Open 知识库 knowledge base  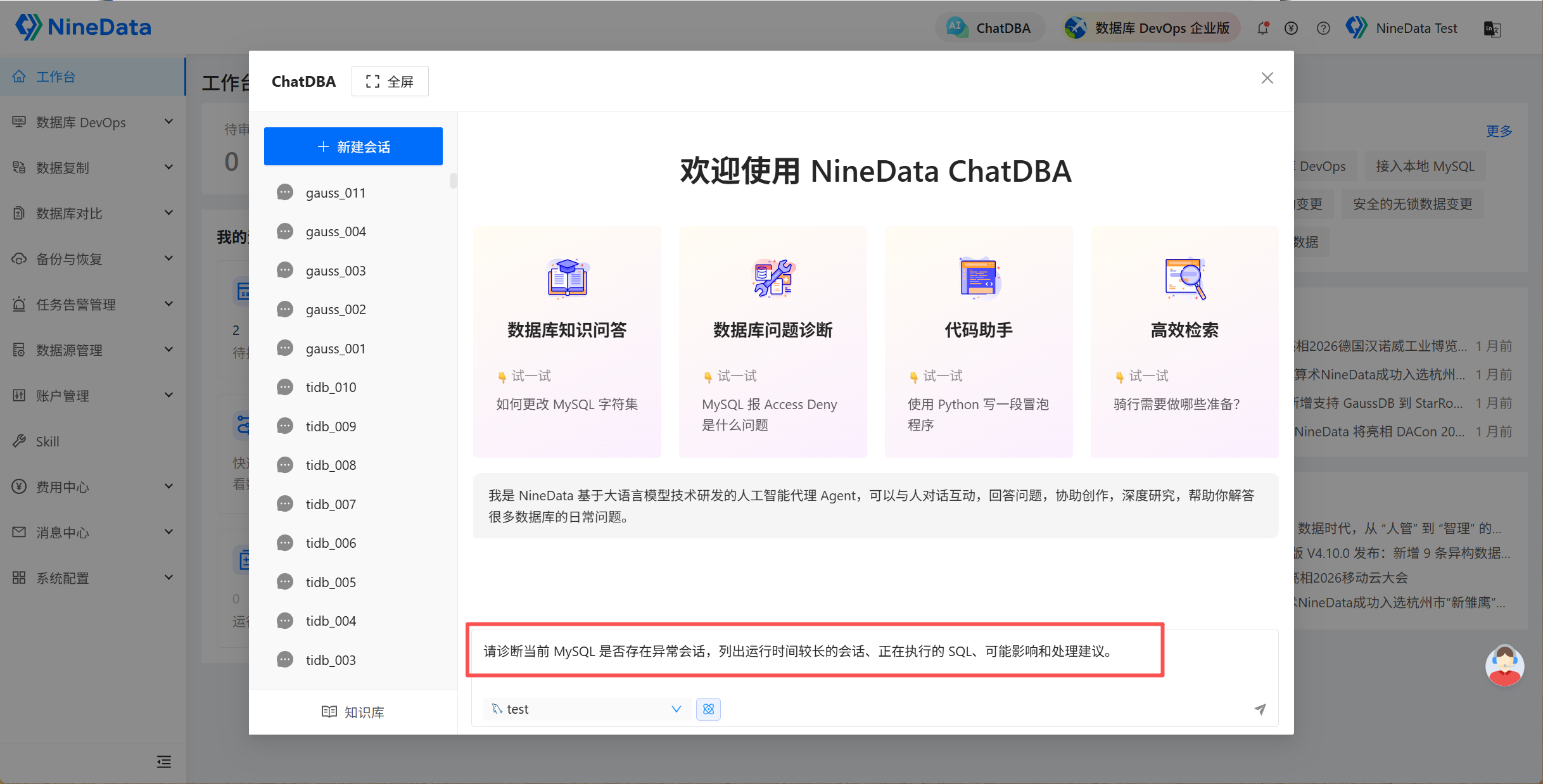point(353,712)
